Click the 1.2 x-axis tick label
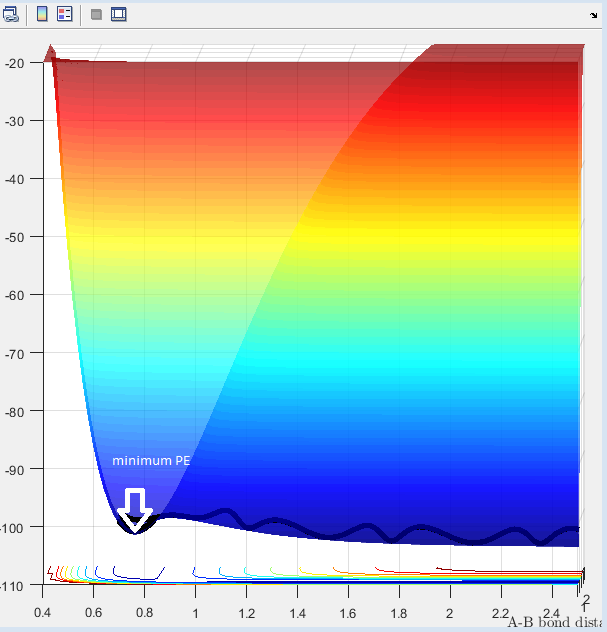Image resolution: width=607 pixels, height=632 pixels. 246,613
